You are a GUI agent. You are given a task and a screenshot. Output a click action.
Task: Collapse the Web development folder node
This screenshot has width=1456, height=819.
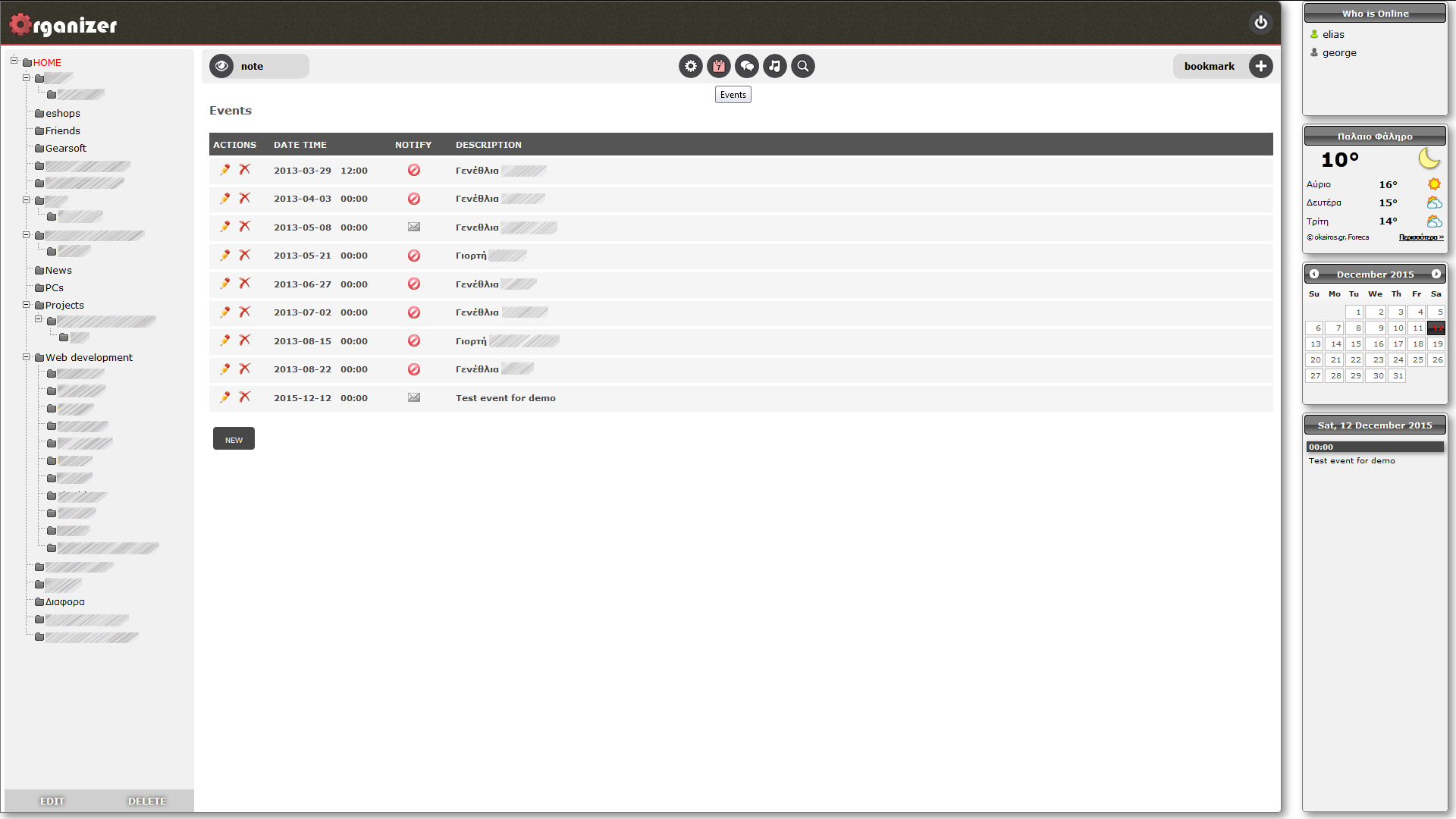pyautogui.click(x=26, y=356)
